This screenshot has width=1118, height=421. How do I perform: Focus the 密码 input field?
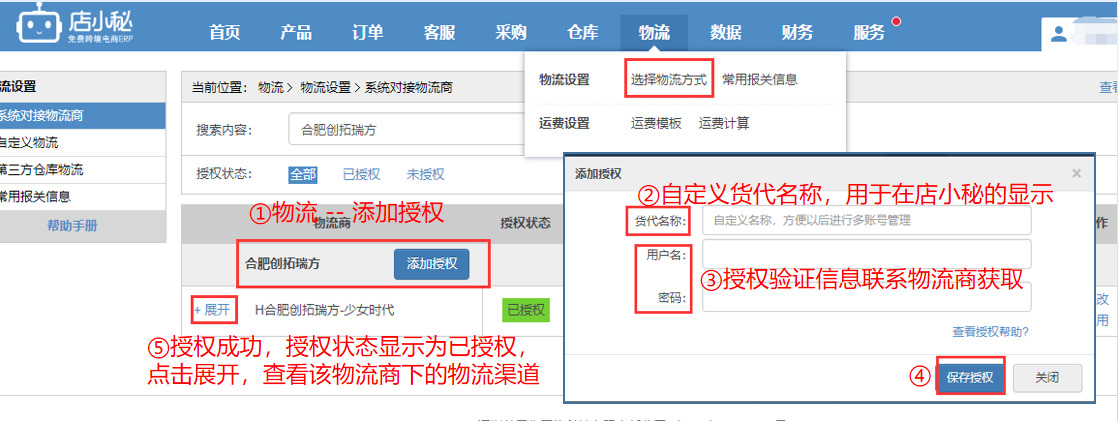click(867, 298)
